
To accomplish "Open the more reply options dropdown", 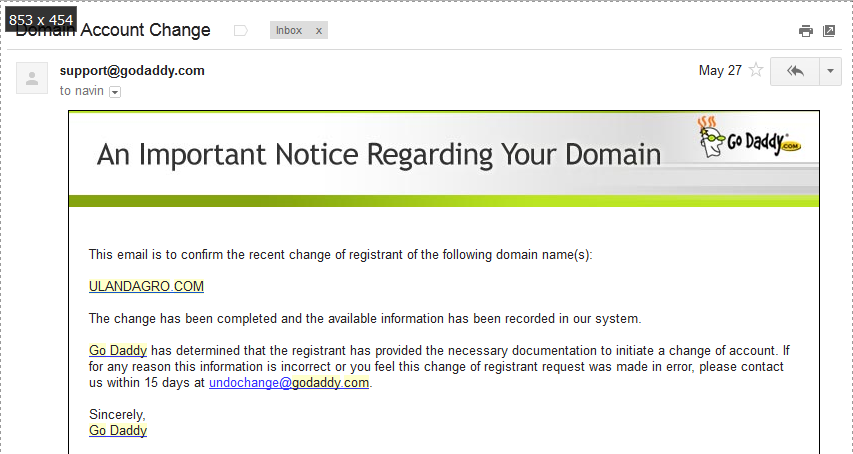I will click(x=831, y=71).
